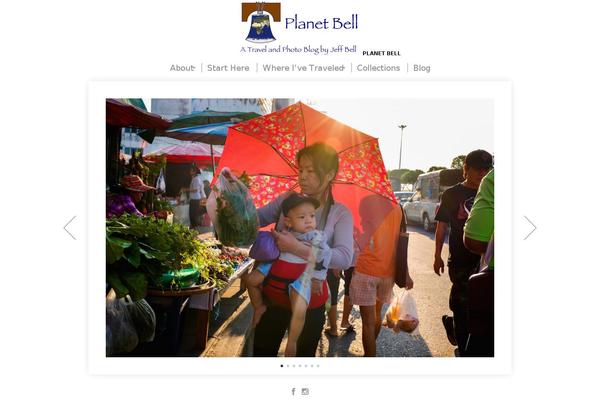Select the third slideshow dot
This screenshot has width=600, height=400.
tap(294, 366)
